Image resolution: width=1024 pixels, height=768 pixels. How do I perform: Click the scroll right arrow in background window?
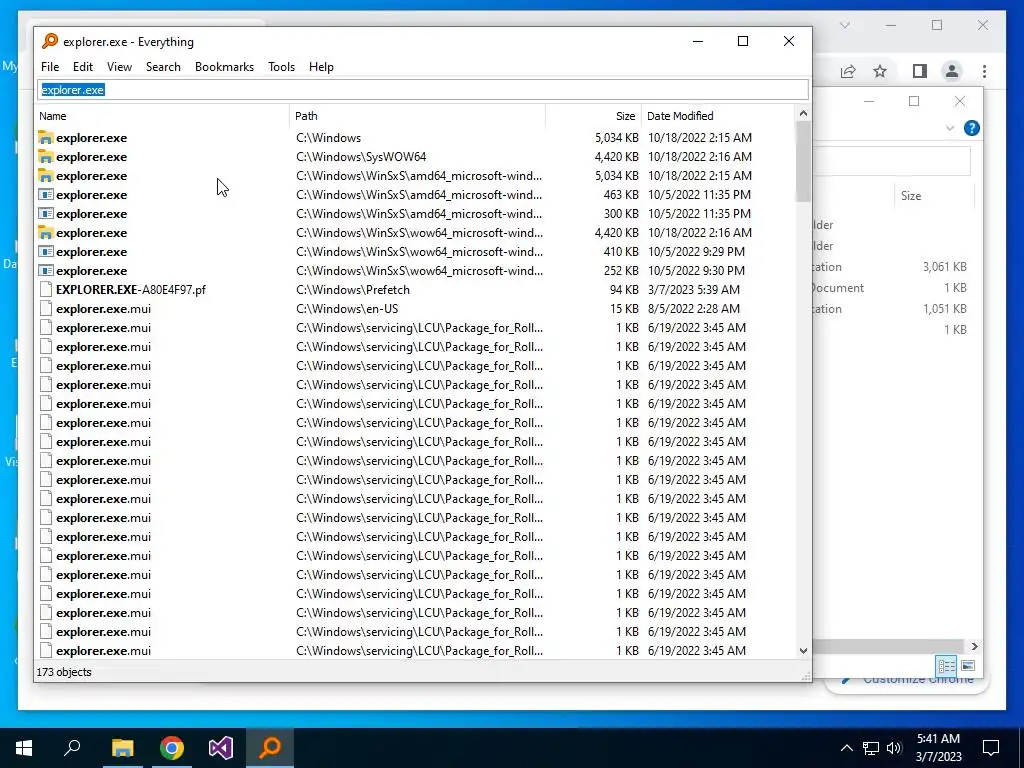974,646
